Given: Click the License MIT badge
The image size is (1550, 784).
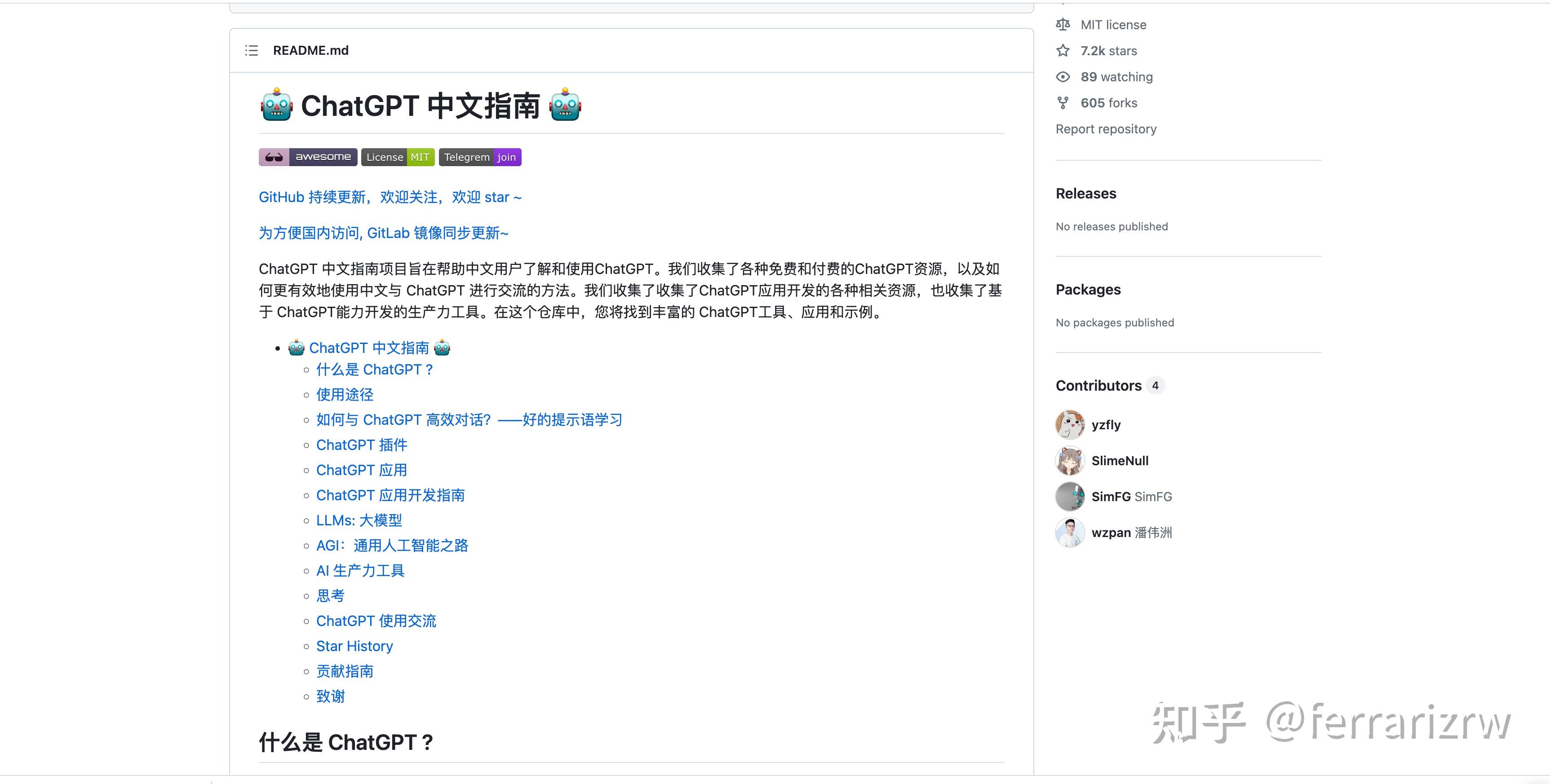Looking at the screenshot, I should (x=397, y=156).
